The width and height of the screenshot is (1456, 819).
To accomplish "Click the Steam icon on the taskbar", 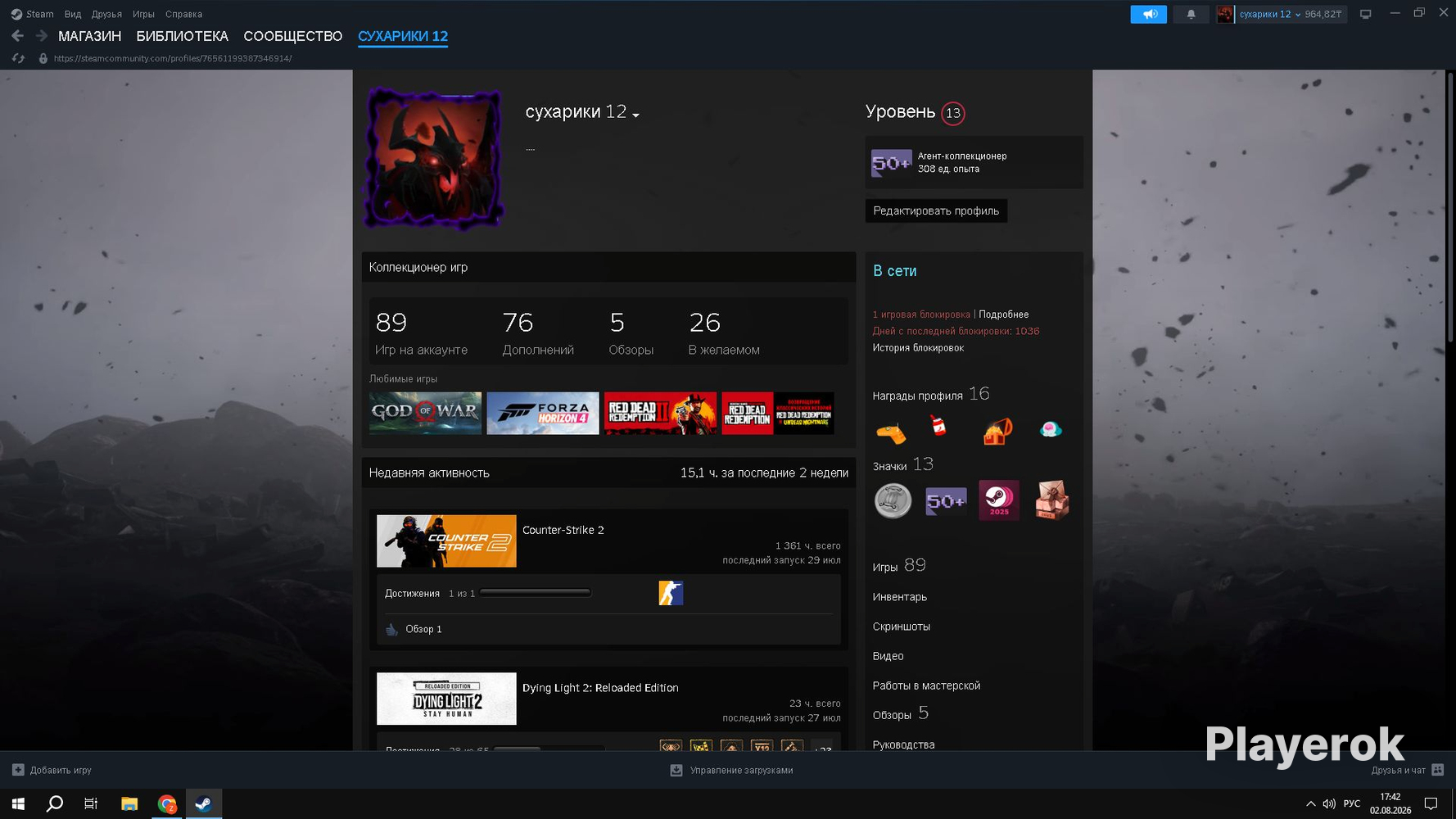I will [204, 804].
